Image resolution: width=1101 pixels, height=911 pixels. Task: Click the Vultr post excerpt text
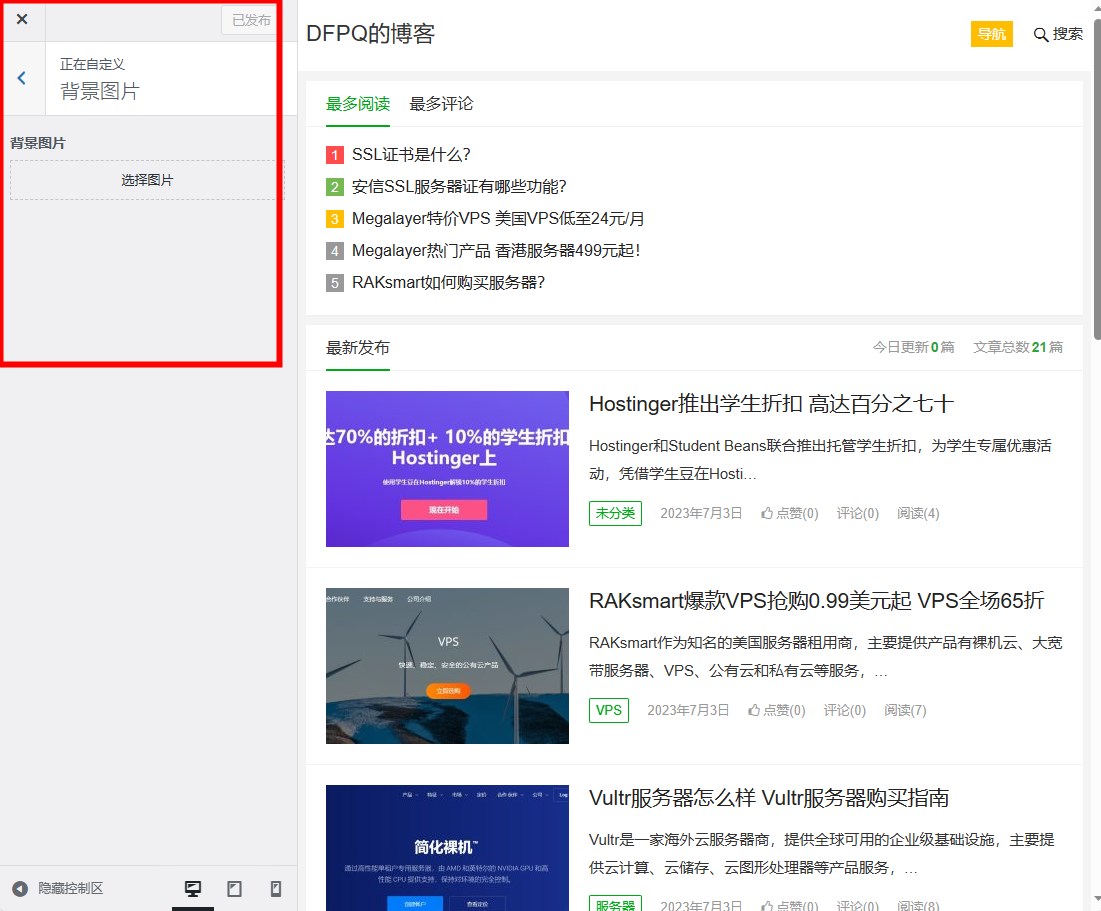tap(822, 853)
